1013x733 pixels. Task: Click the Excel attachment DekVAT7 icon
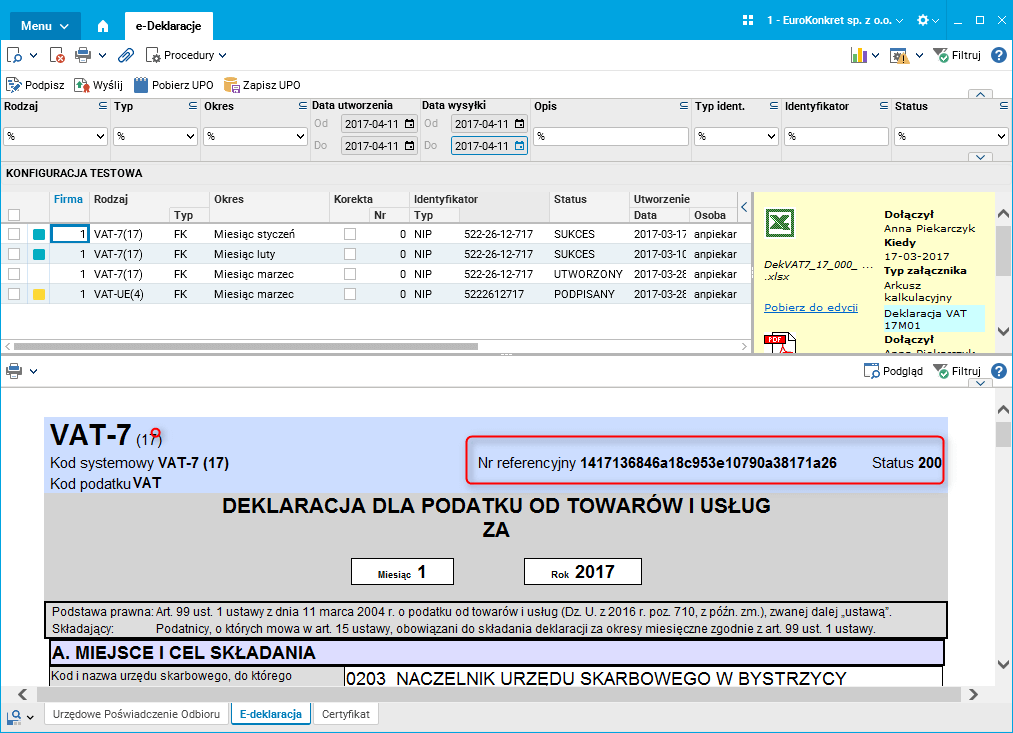click(780, 223)
